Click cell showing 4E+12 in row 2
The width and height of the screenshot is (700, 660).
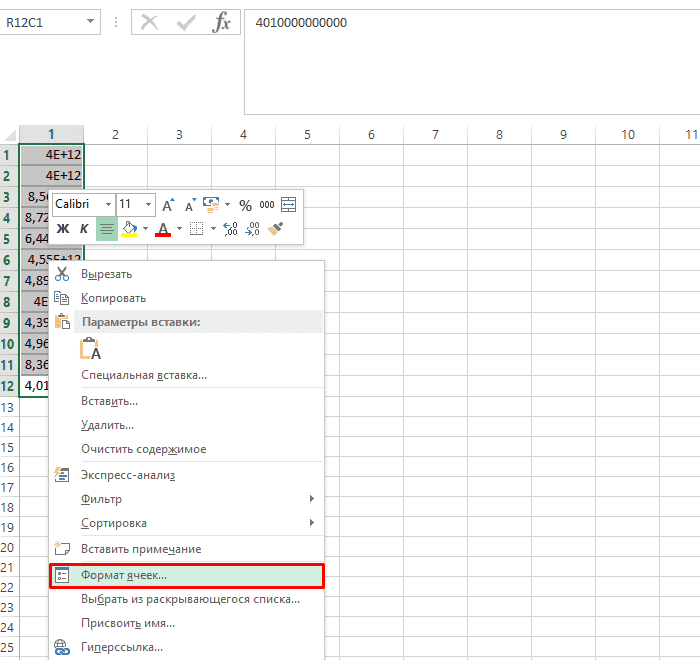[x=52, y=175]
